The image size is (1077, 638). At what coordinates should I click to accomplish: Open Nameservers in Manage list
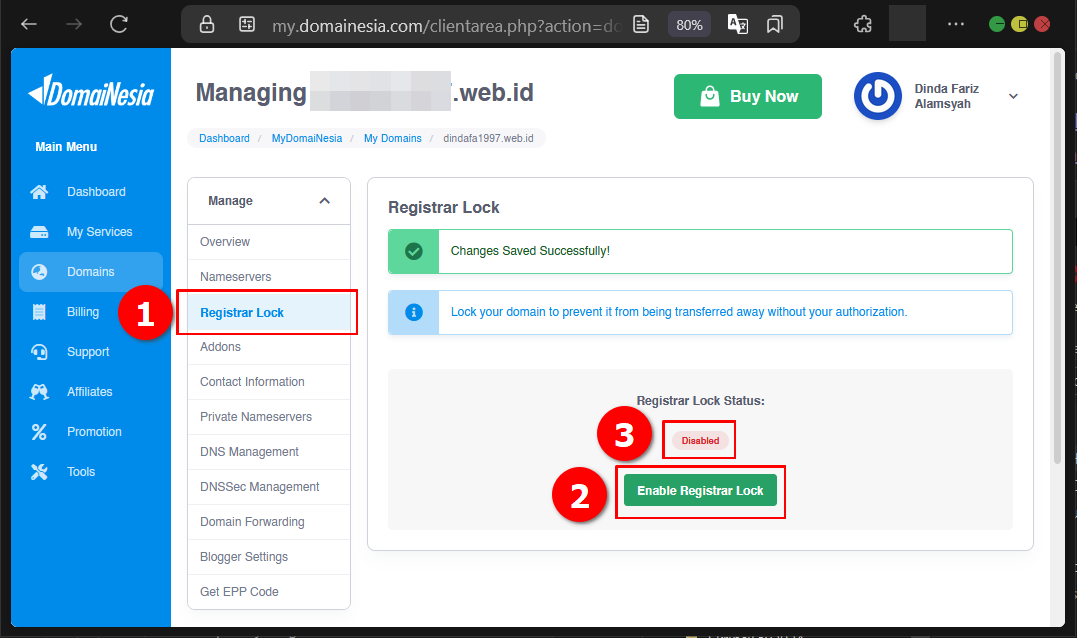269,277
